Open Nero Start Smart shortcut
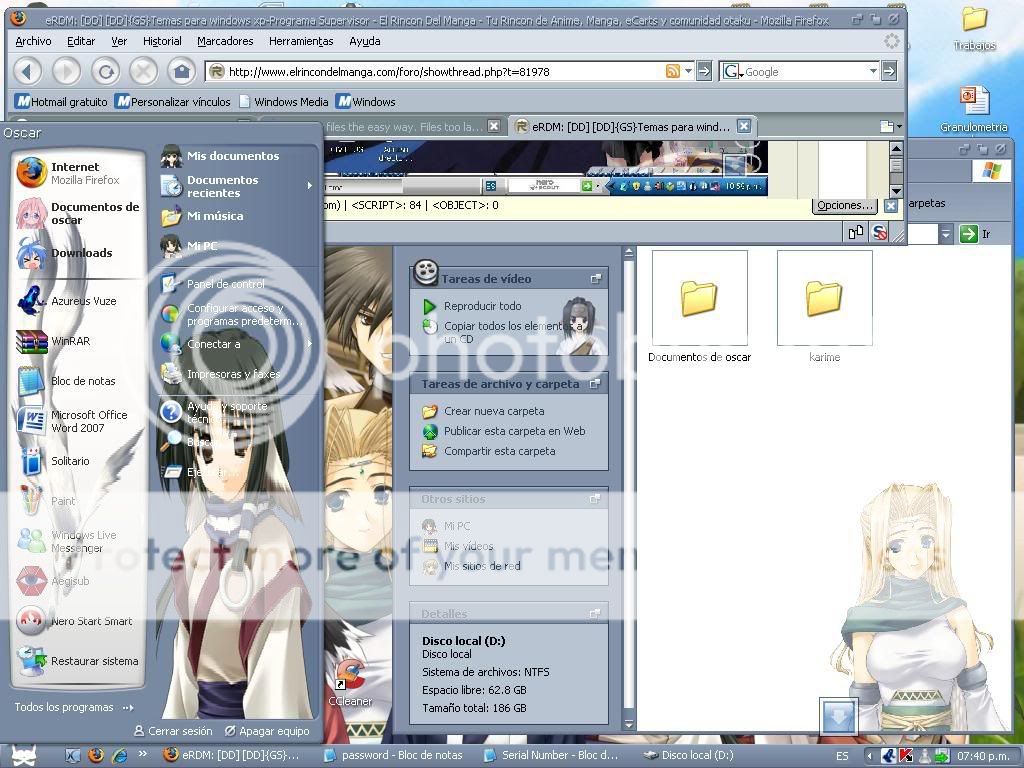 (91, 621)
